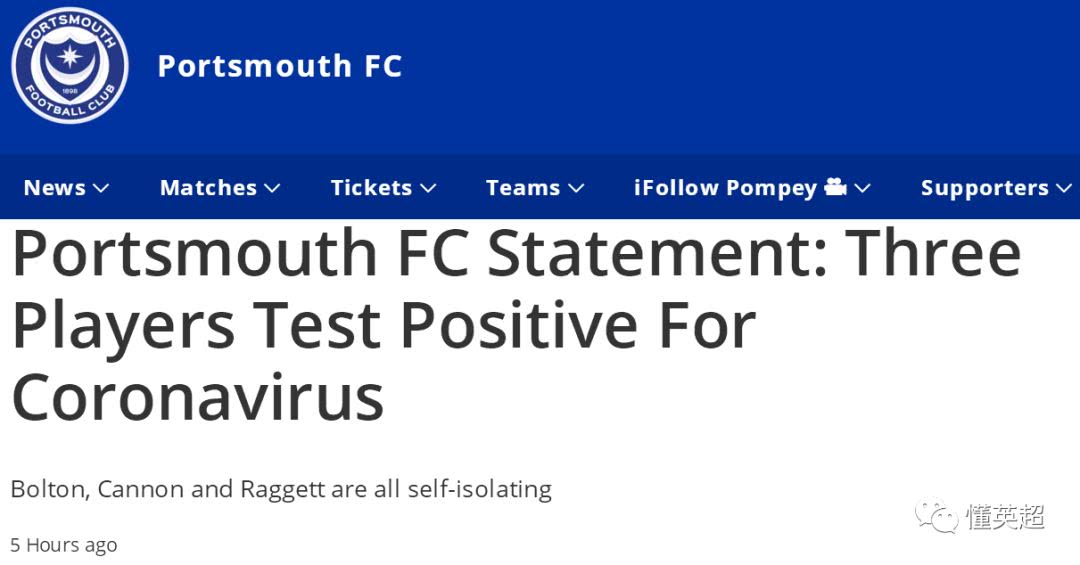Open the iFollow Pompey menu item
This screenshot has height=565, width=1080.
point(725,188)
